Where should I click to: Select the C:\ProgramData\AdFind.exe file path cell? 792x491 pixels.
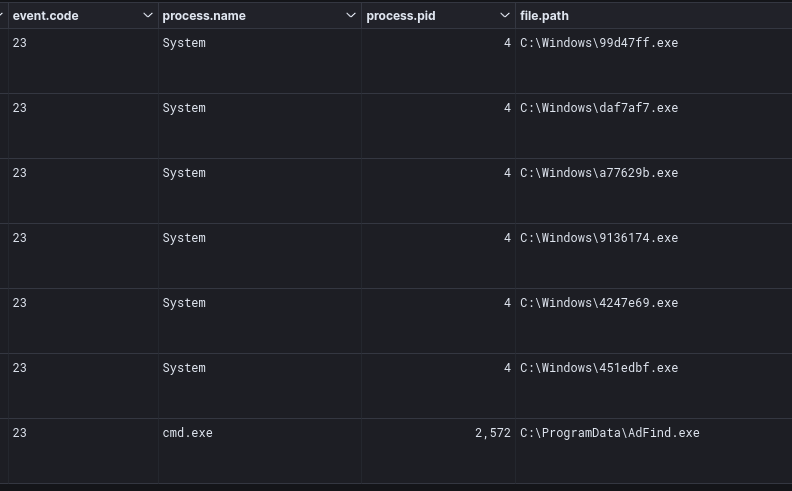pyautogui.click(x=610, y=433)
